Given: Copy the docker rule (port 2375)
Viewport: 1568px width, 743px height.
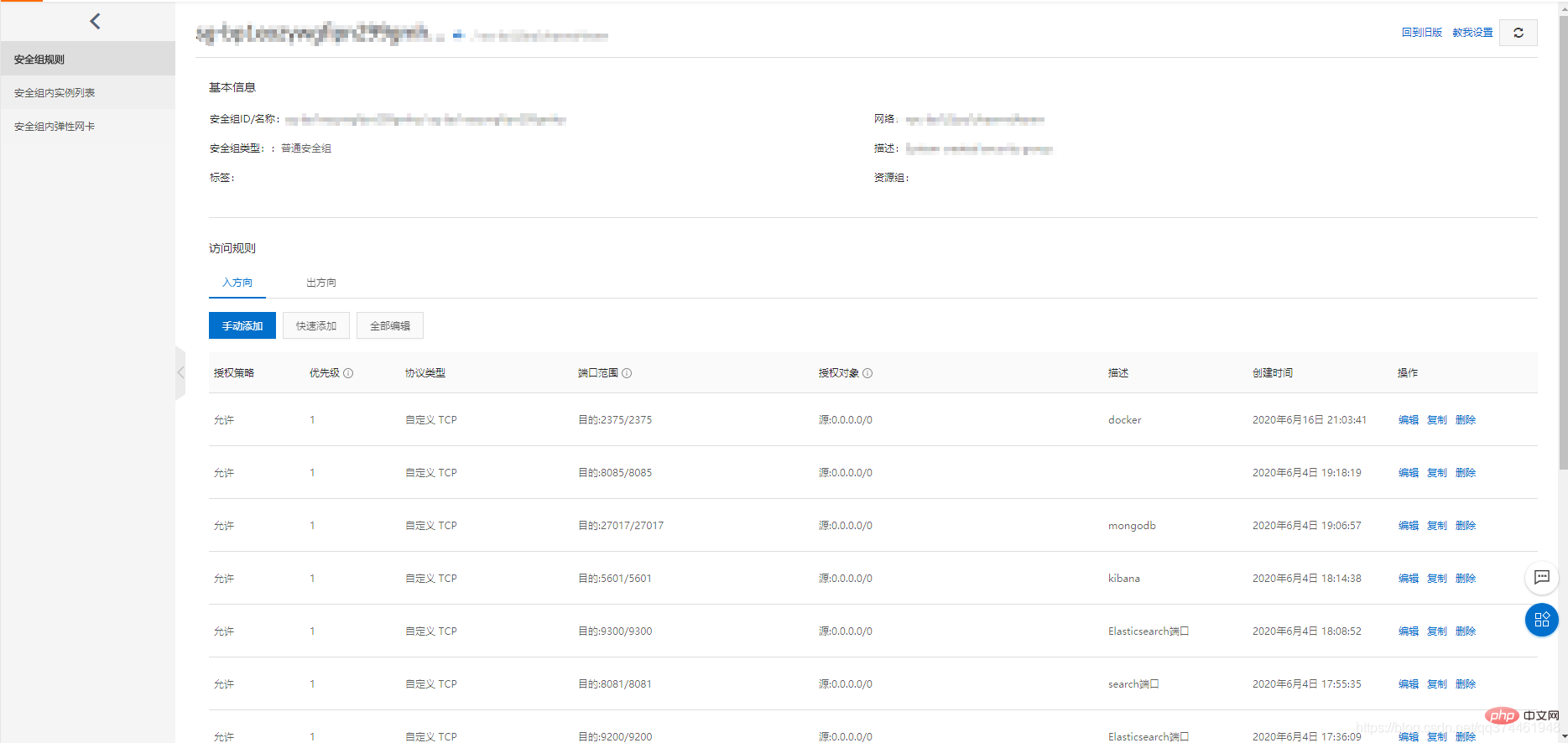Looking at the screenshot, I should [1437, 420].
